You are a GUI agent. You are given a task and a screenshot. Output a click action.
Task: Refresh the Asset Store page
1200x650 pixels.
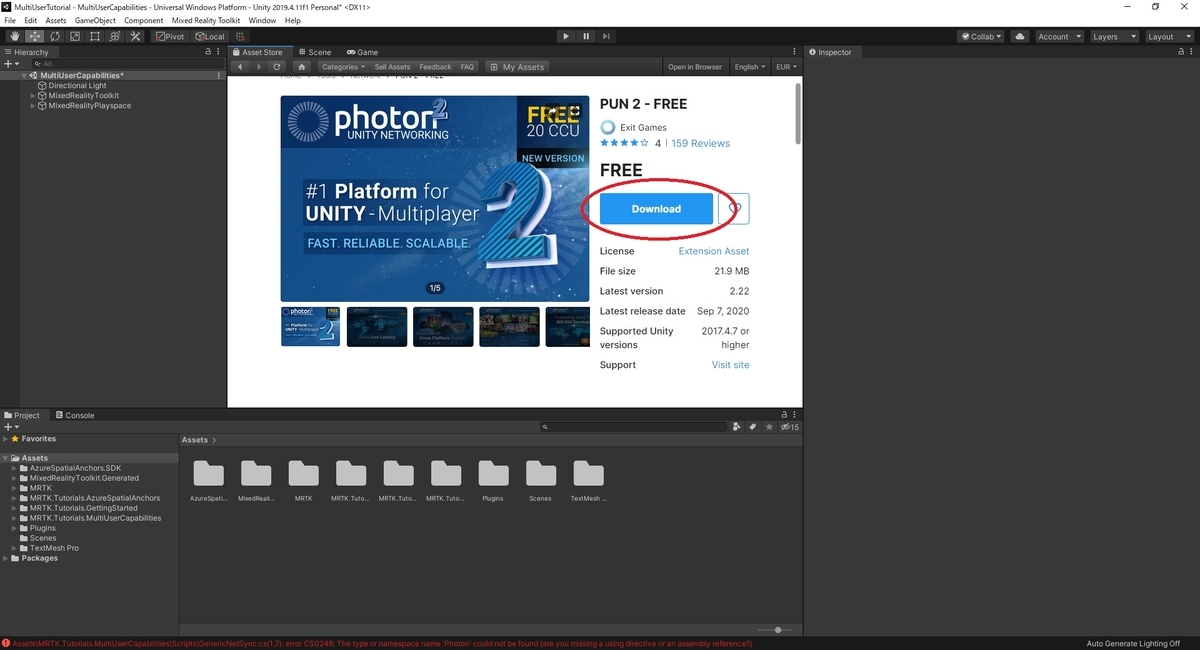(277, 67)
